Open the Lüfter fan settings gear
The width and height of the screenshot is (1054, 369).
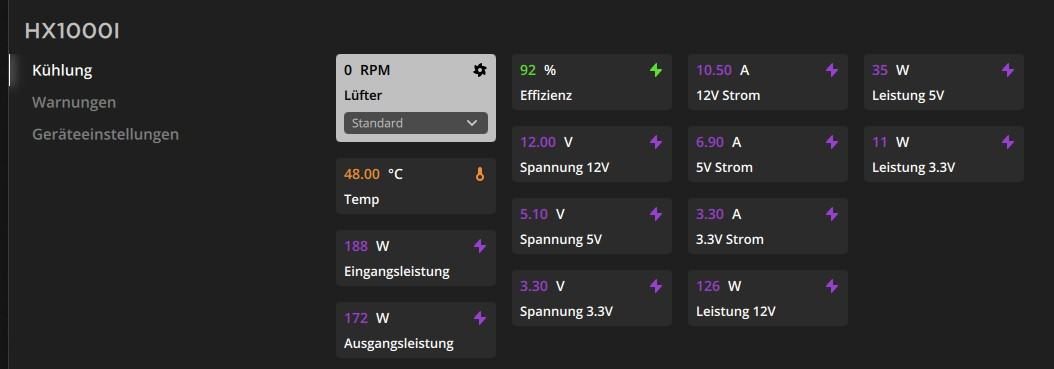pyautogui.click(x=479, y=70)
